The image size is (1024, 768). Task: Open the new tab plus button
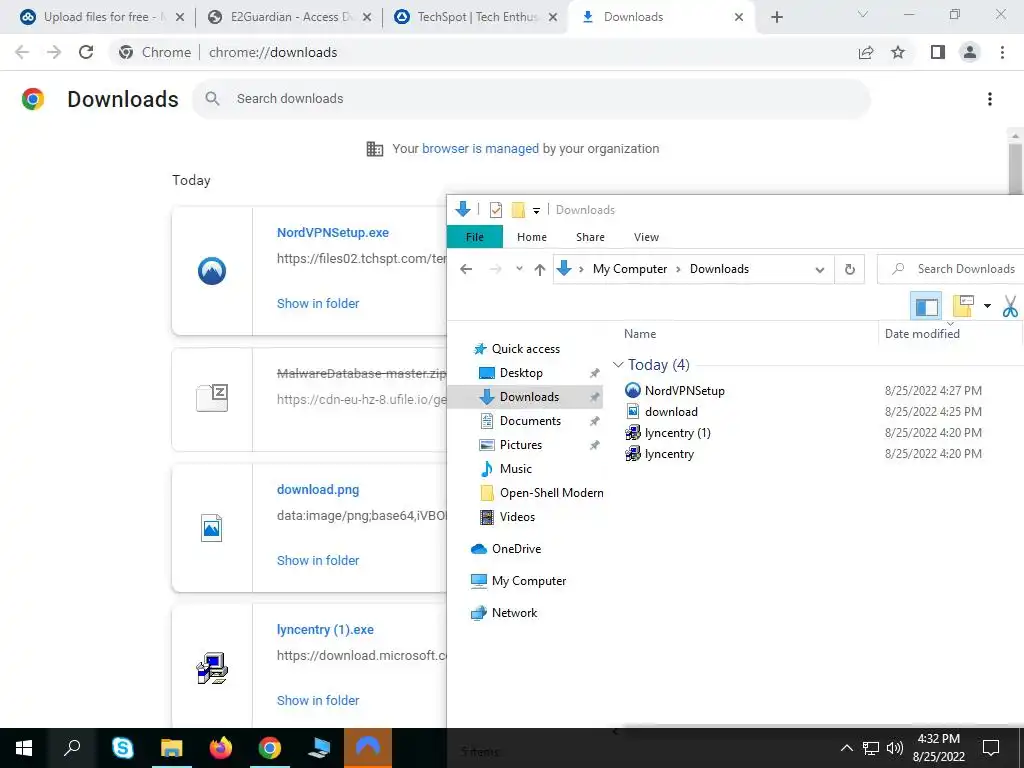[x=776, y=17]
